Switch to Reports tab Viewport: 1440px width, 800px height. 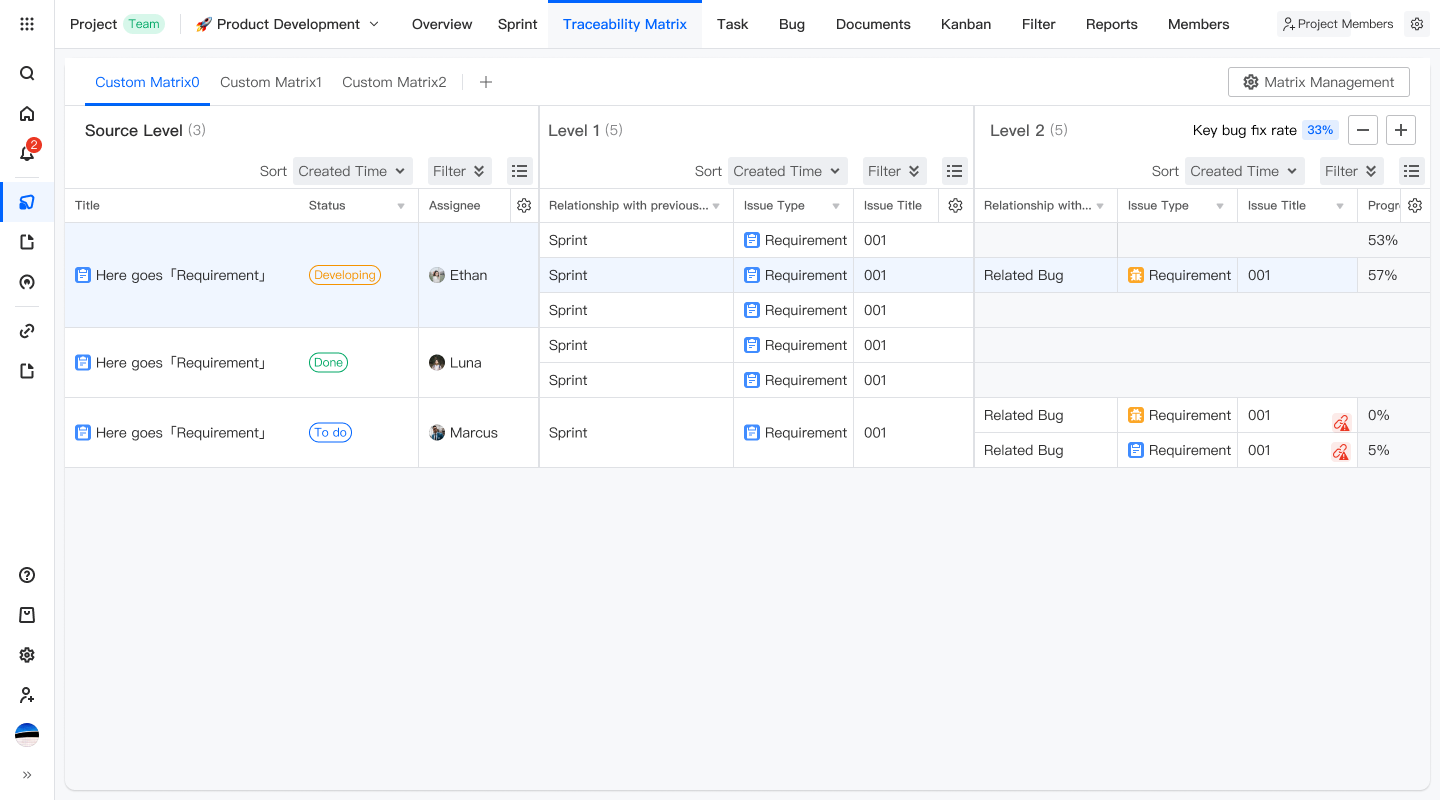click(1112, 24)
